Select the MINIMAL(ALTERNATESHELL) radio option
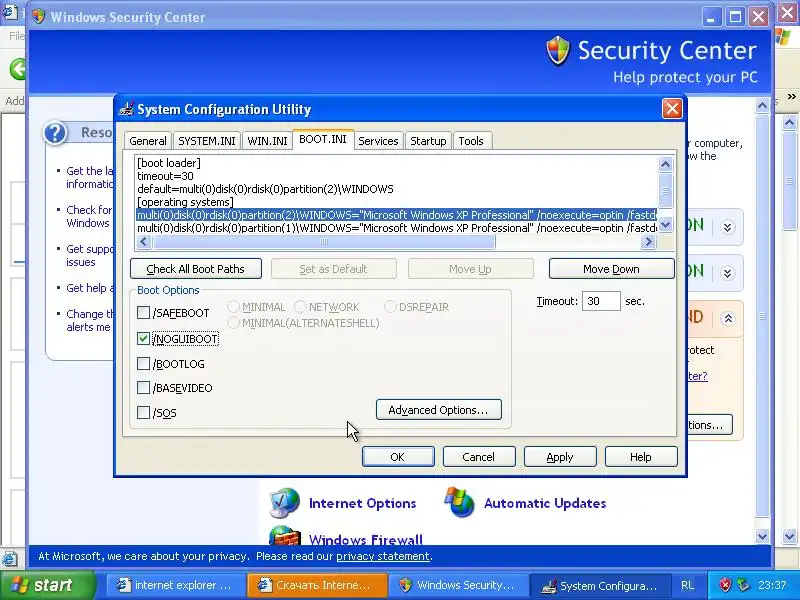This screenshot has height=600, width=800. pyautogui.click(x=233, y=323)
